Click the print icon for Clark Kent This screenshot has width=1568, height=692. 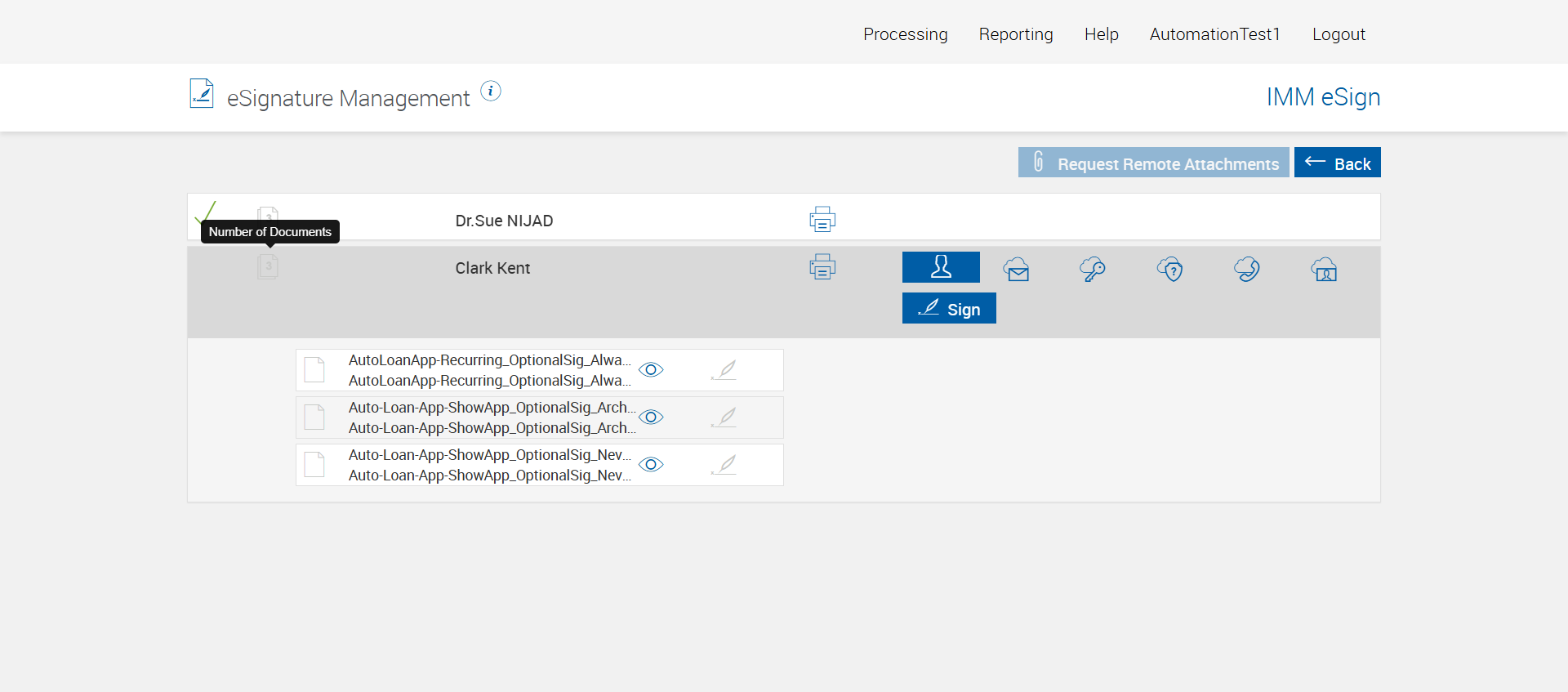click(822, 266)
